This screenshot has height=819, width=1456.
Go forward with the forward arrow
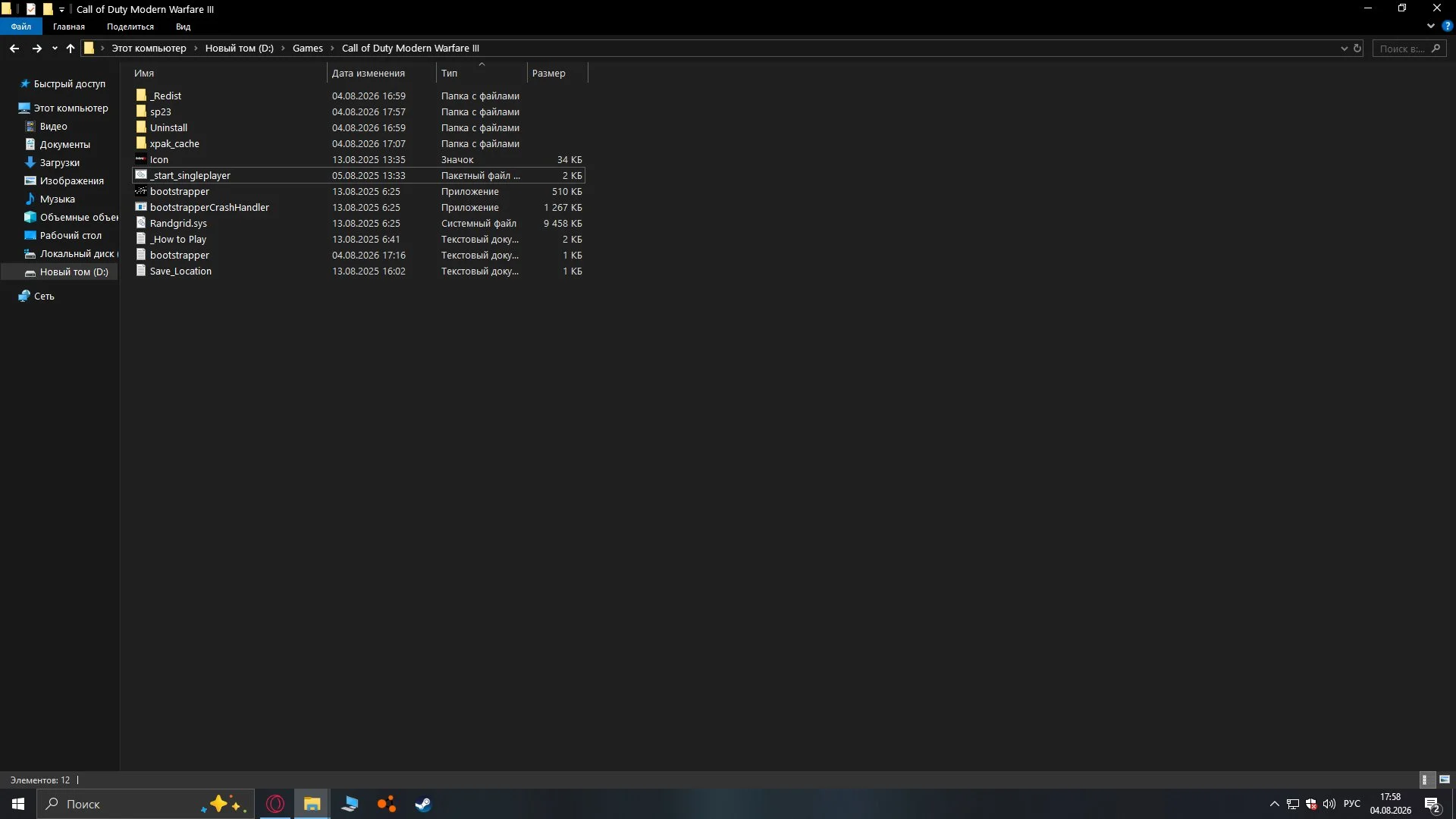(x=36, y=48)
